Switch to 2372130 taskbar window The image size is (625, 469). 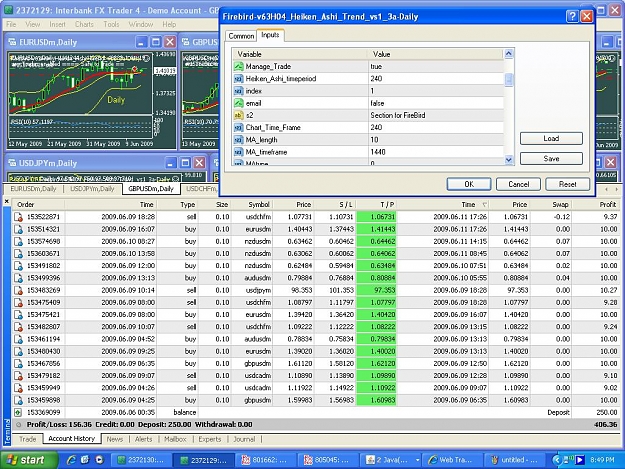[x=141, y=460]
